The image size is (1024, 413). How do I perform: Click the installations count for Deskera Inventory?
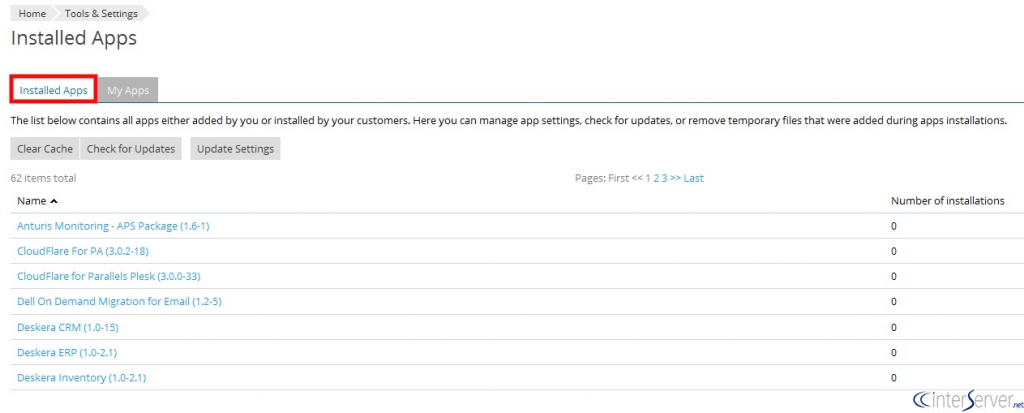point(894,378)
